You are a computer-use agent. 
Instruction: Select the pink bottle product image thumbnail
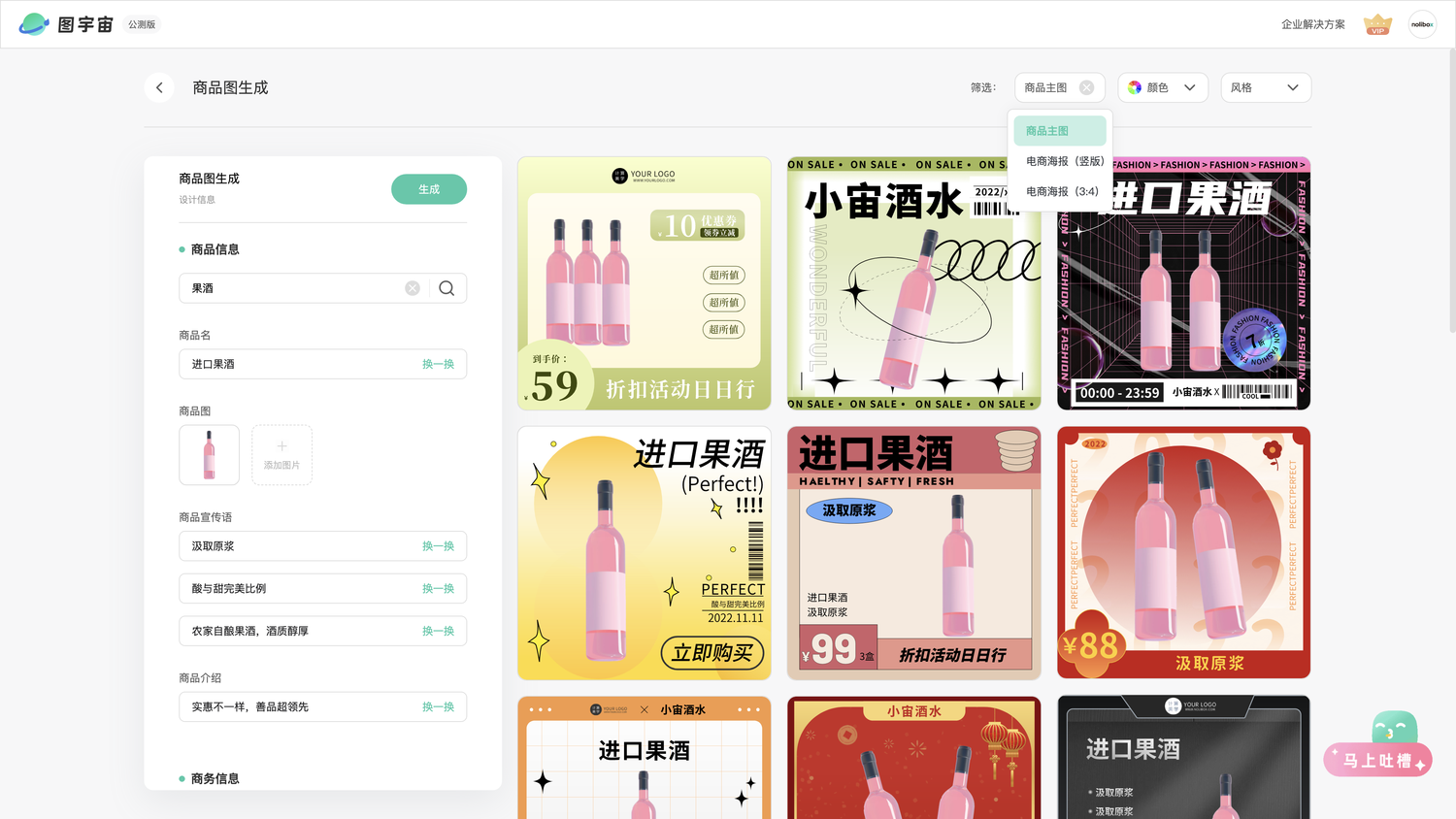pyautogui.click(x=209, y=455)
